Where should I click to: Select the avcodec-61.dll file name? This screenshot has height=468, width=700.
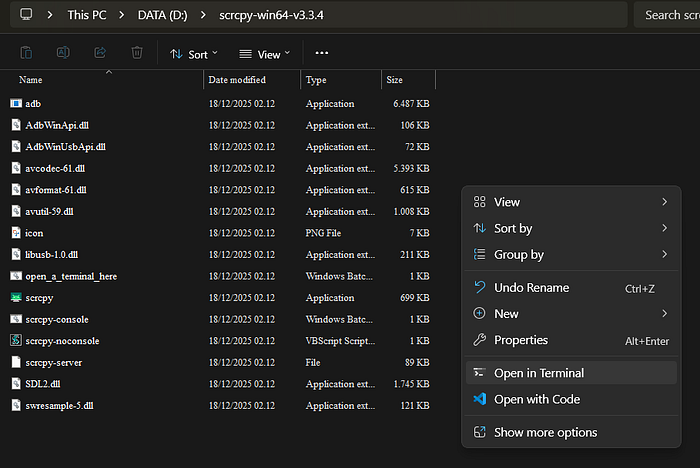55,168
